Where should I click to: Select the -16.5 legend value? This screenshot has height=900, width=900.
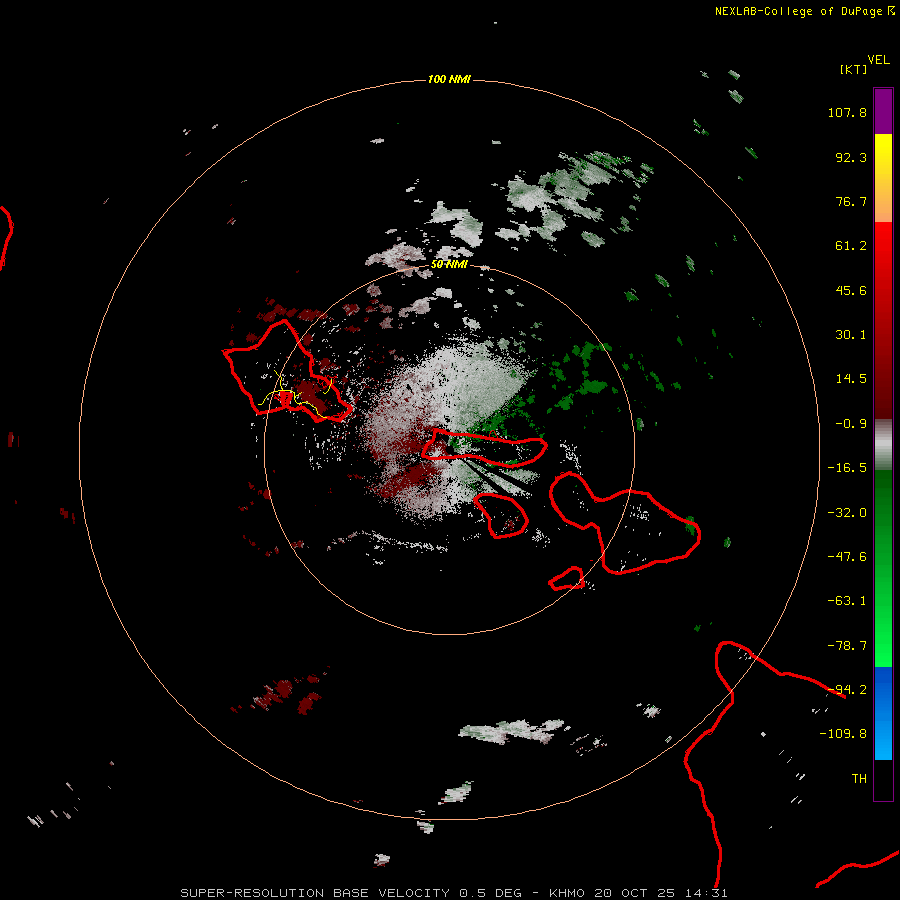[x=847, y=468]
